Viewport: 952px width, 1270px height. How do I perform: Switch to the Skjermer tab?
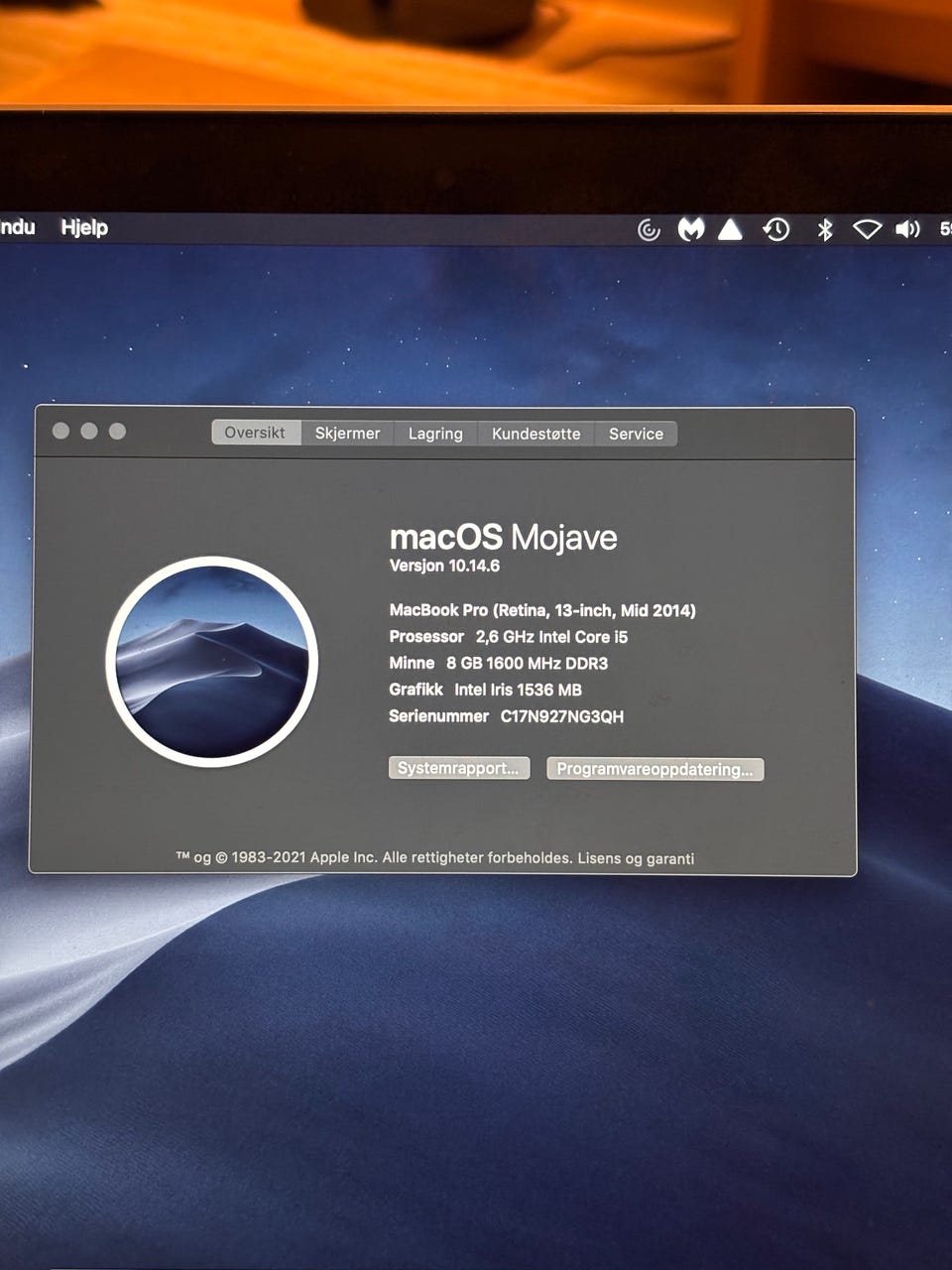(x=347, y=434)
